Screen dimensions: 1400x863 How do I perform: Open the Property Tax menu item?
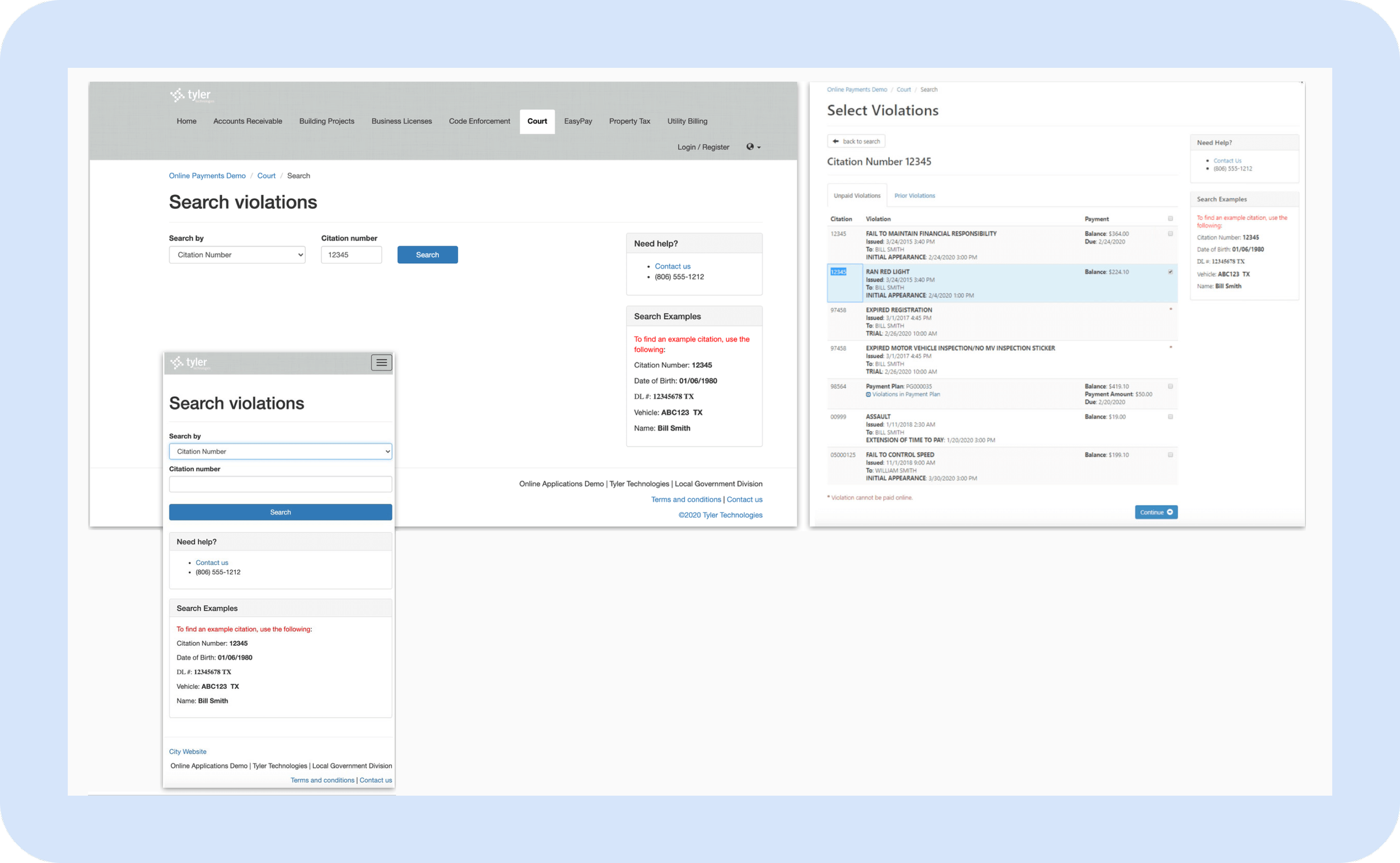coord(629,121)
